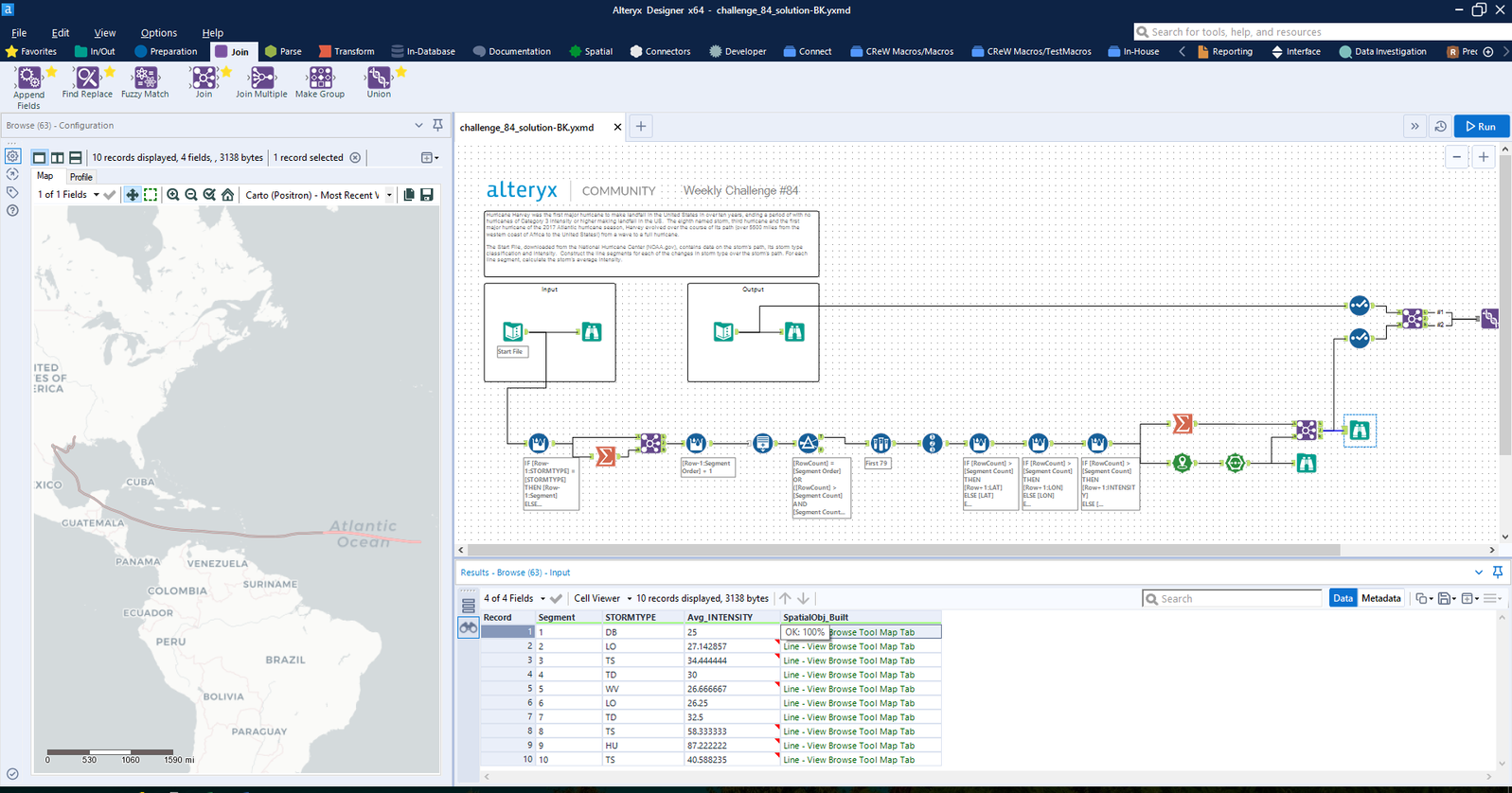Run the workflow
1512x793 pixels.
click(1482, 127)
